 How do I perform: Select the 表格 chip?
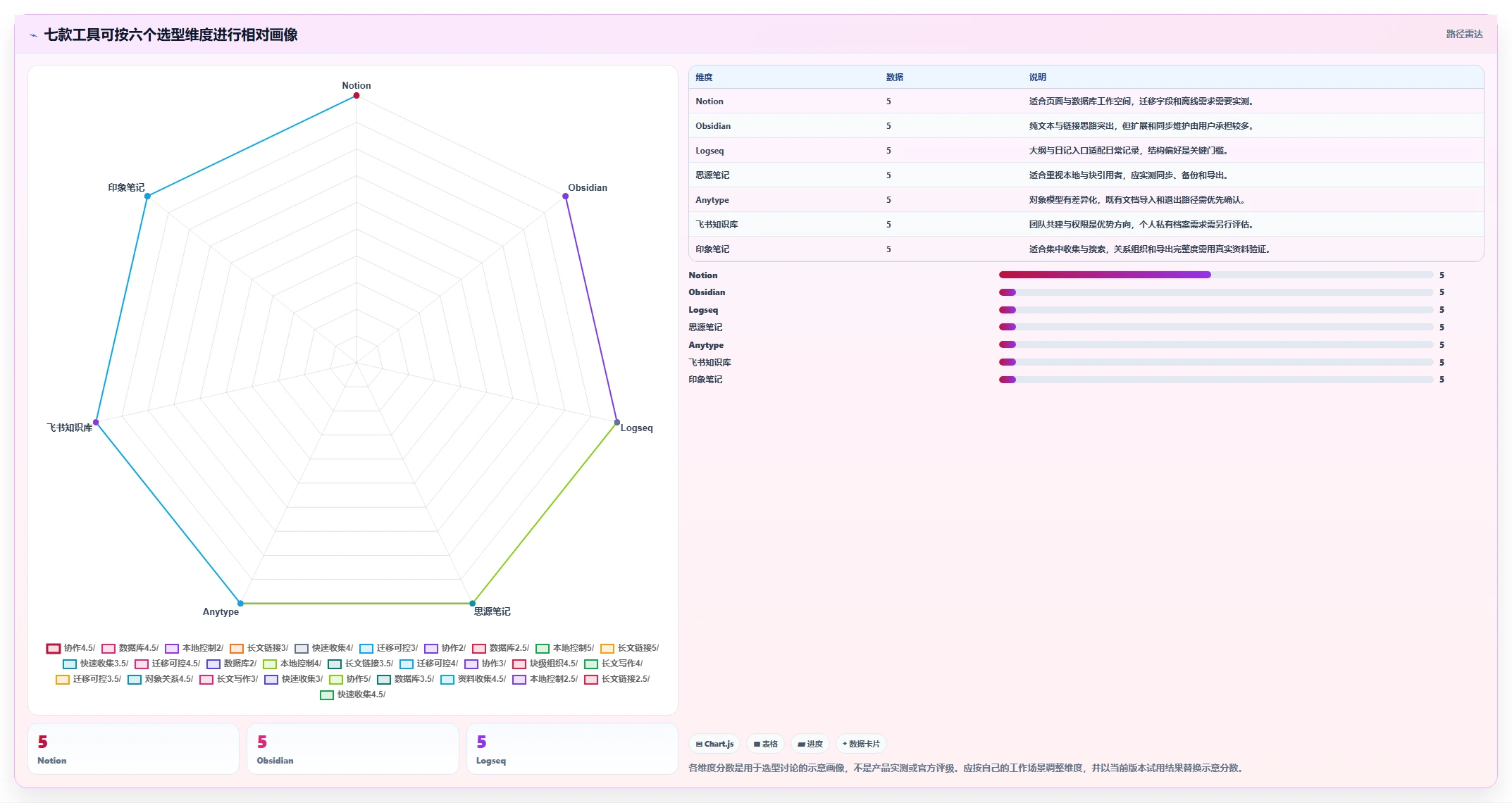click(765, 744)
